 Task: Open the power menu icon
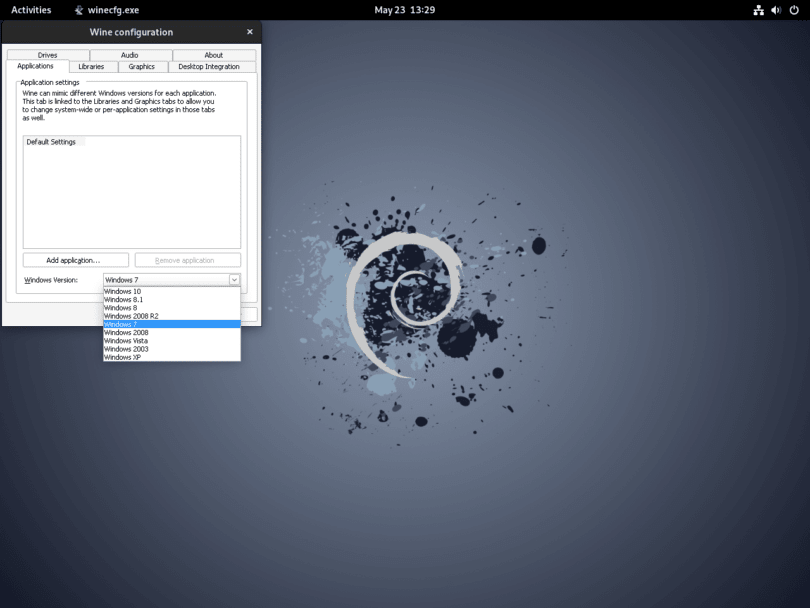[794, 10]
